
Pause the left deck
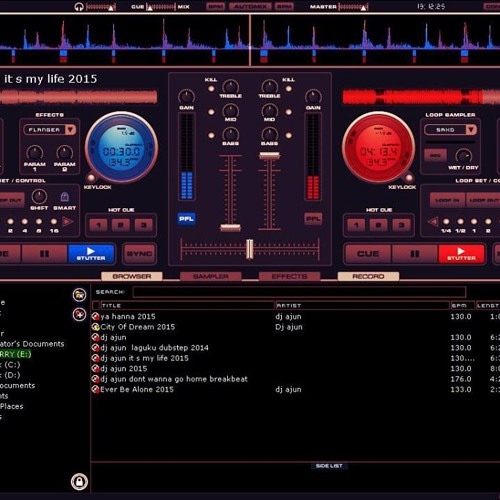[x=44, y=254]
